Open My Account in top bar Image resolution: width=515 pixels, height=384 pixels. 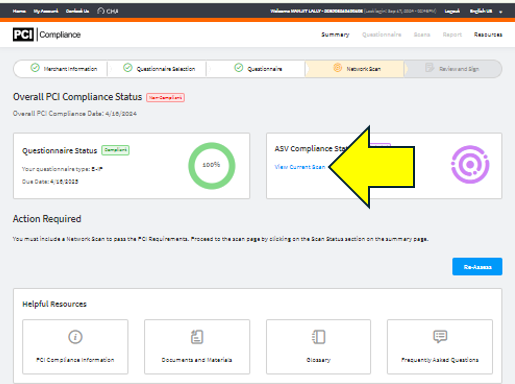(x=46, y=11)
